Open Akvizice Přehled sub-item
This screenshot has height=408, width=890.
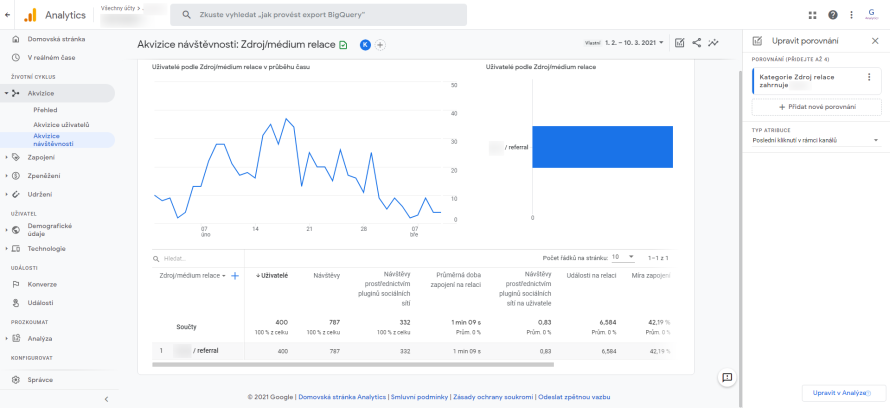45,110
